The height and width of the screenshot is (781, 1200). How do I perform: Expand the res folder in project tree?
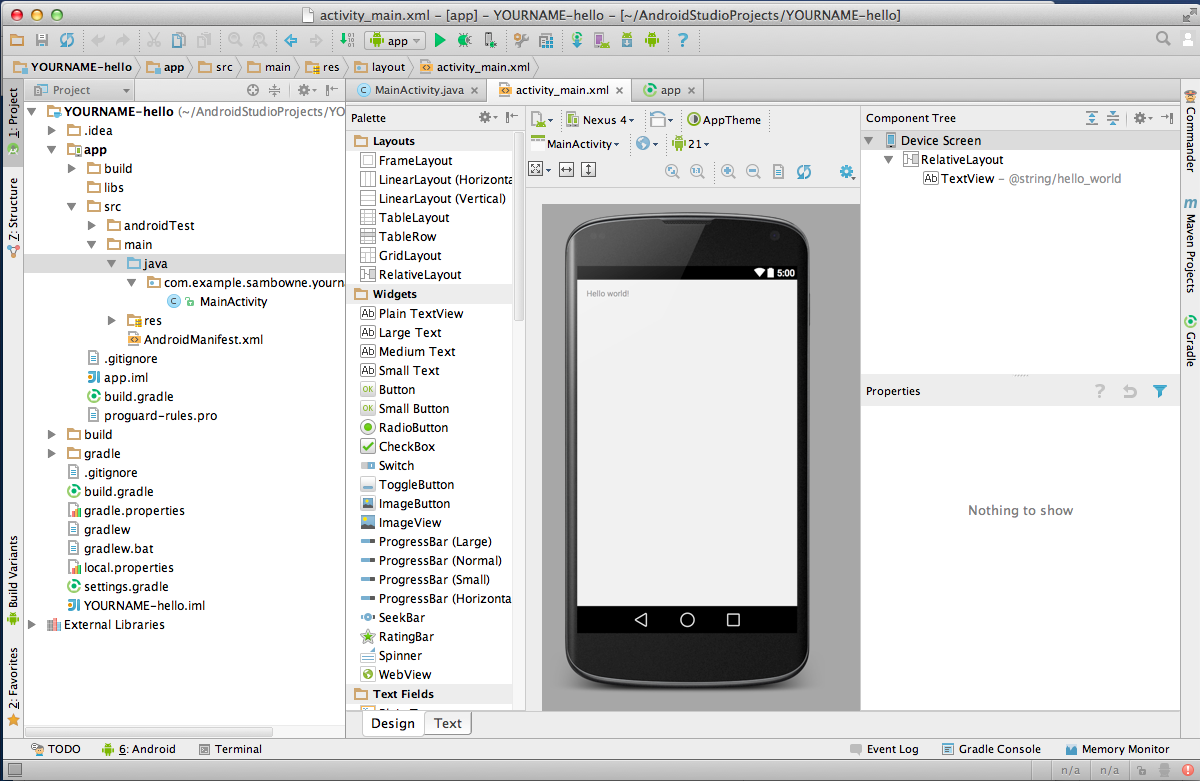(113, 321)
